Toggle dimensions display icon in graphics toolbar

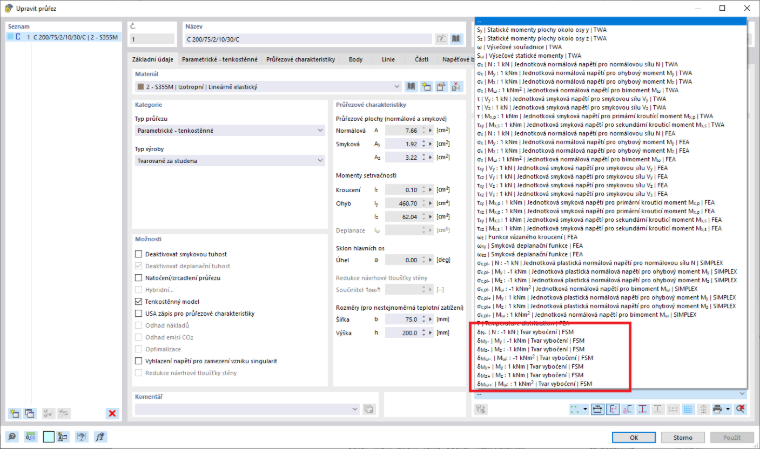[x=598, y=409]
